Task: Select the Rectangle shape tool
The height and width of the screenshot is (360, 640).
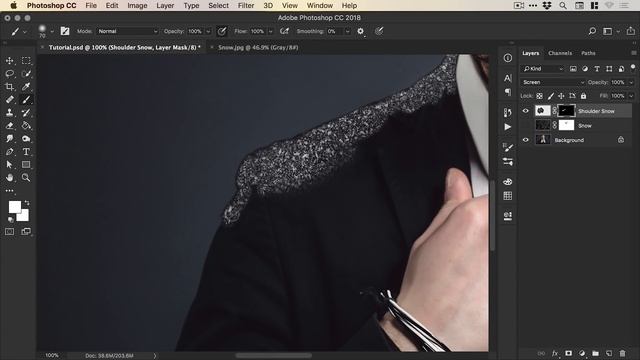Action: pyautogui.click(x=26, y=164)
